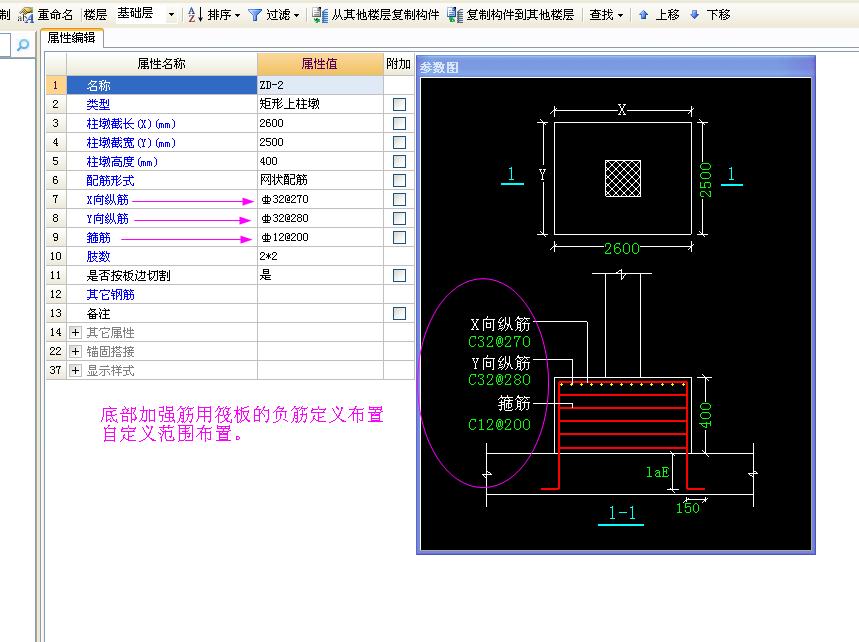Expand the 其它属性 group

coord(76,333)
